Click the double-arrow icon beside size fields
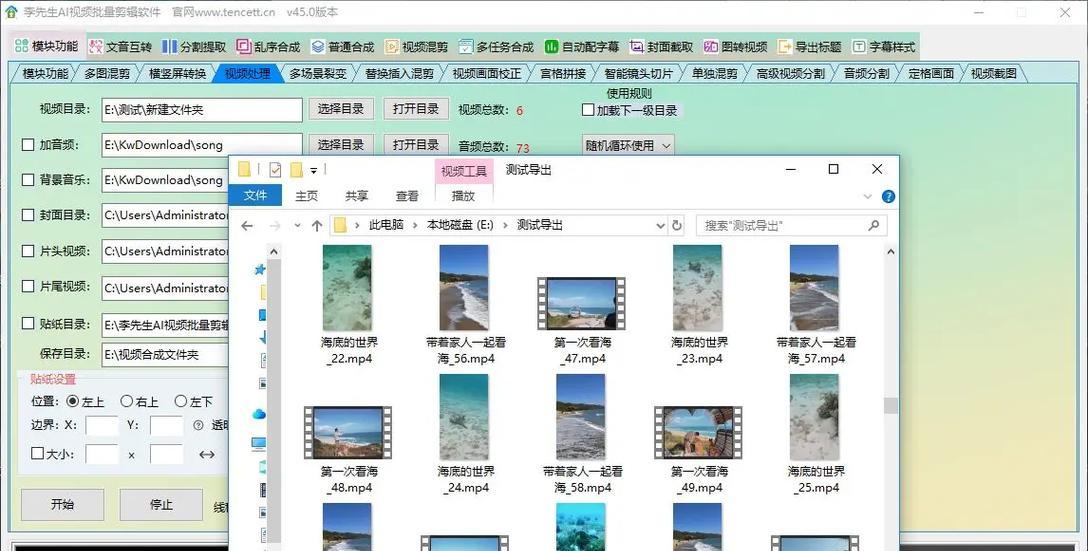The height and width of the screenshot is (551, 1088). coord(207,455)
